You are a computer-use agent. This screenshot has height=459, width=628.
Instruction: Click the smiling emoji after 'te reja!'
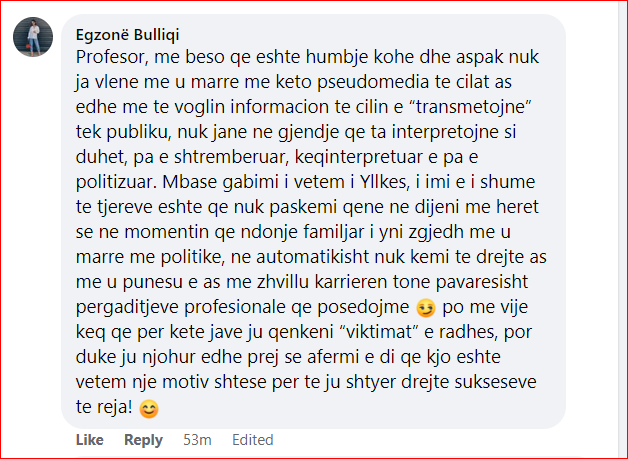(x=149, y=409)
